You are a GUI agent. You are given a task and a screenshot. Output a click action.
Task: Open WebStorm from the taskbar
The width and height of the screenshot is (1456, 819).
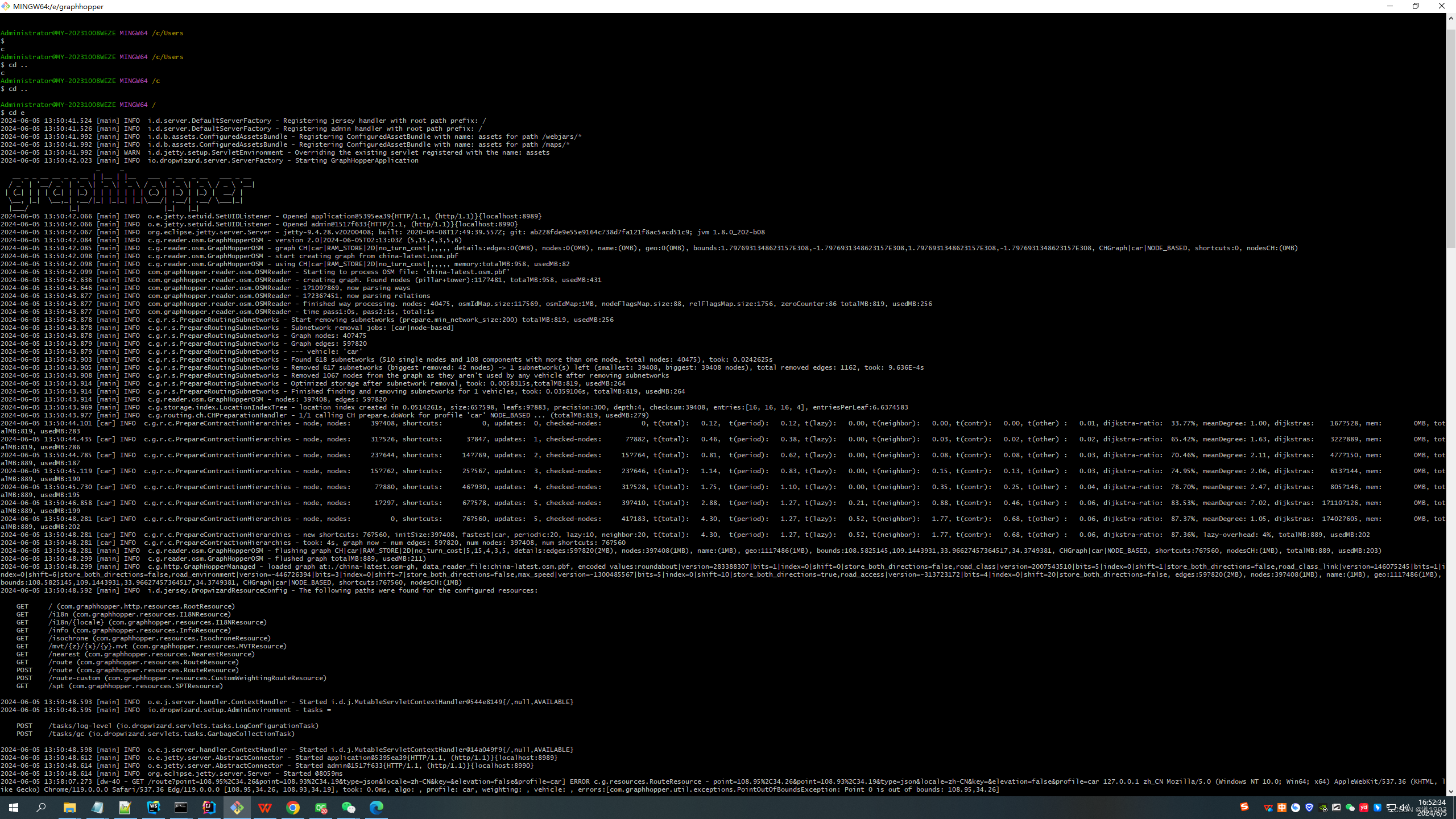153,807
